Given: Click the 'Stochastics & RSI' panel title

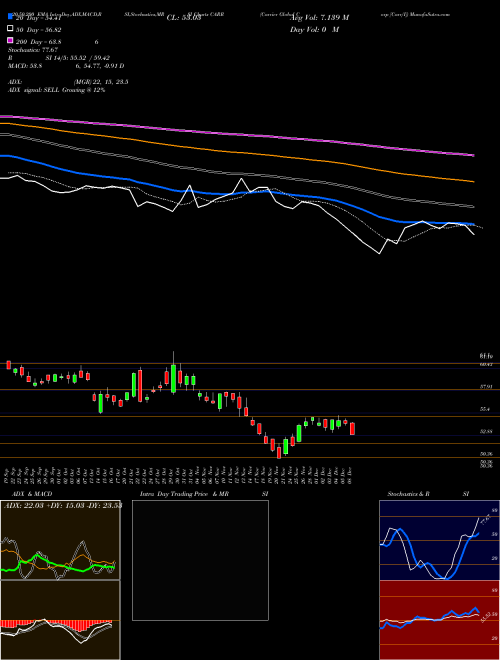Looking at the screenshot, I should pos(428,494).
